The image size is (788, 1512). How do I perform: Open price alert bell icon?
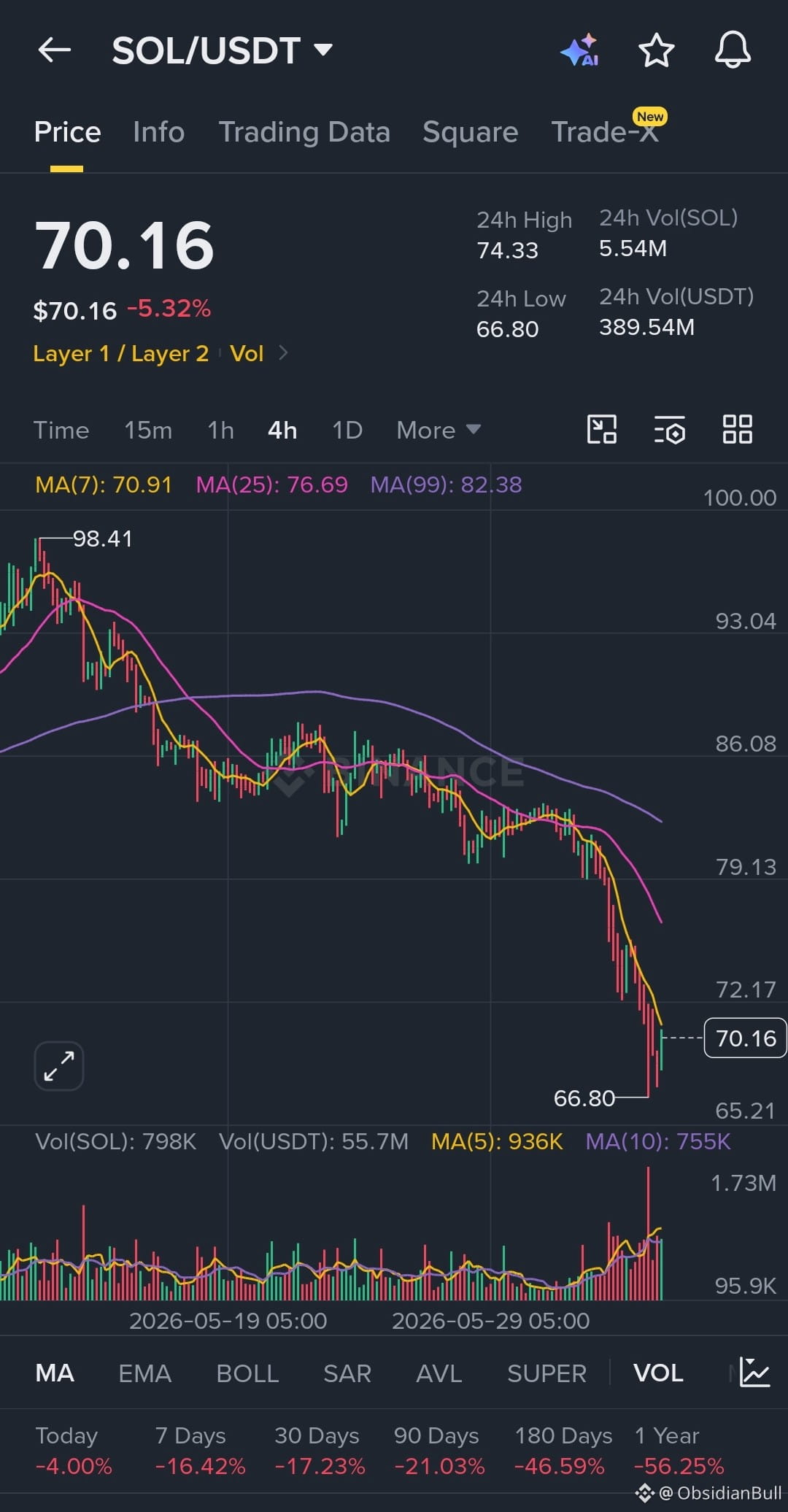tap(733, 50)
